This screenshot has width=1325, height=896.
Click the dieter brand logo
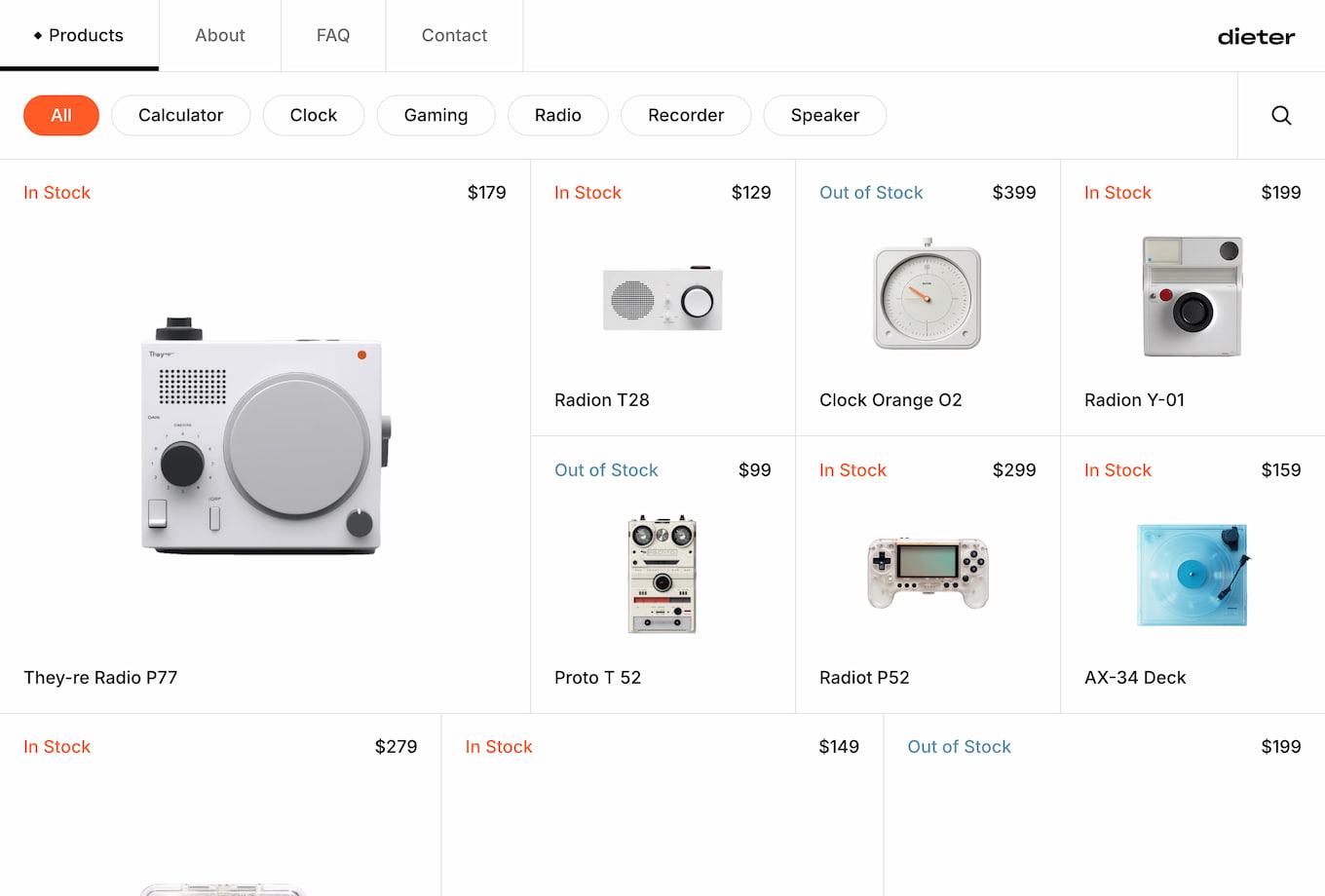pos(1256,37)
